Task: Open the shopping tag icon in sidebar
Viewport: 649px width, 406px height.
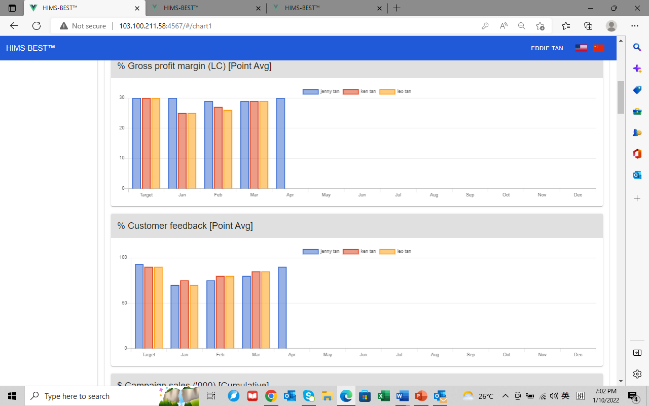Action: (637, 89)
